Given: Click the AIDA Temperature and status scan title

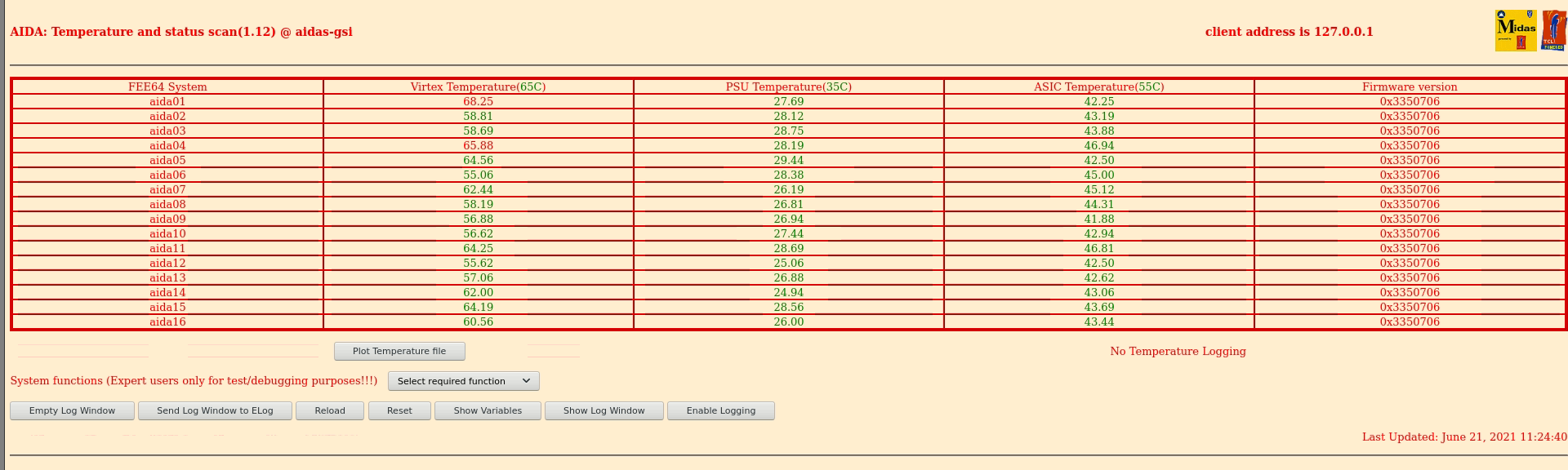Looking at the screenshot, I should [181, 32].
